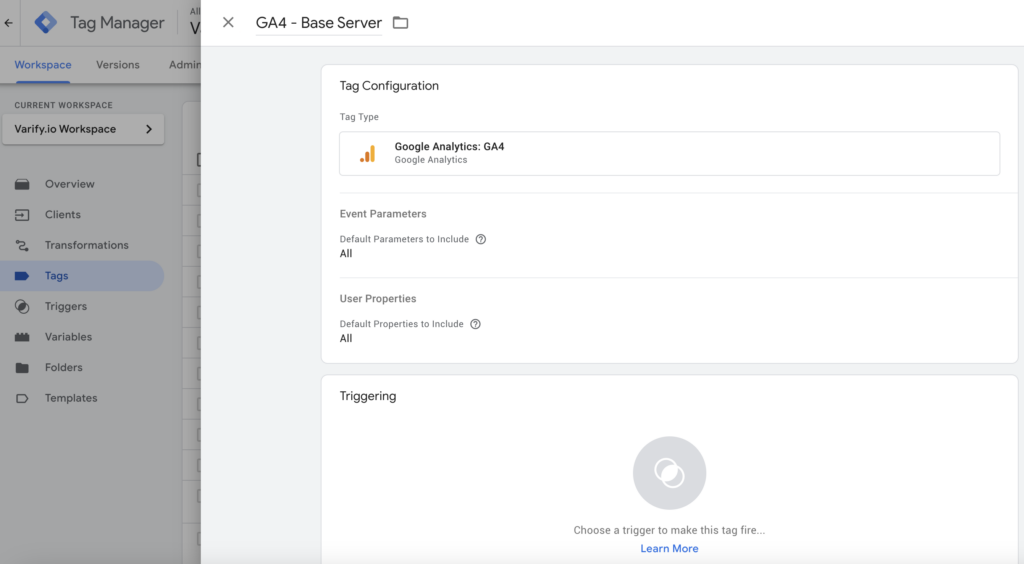Click the Transformations icon in sidebar
This screenshot has height=564, width=1024.
point(22,245)
